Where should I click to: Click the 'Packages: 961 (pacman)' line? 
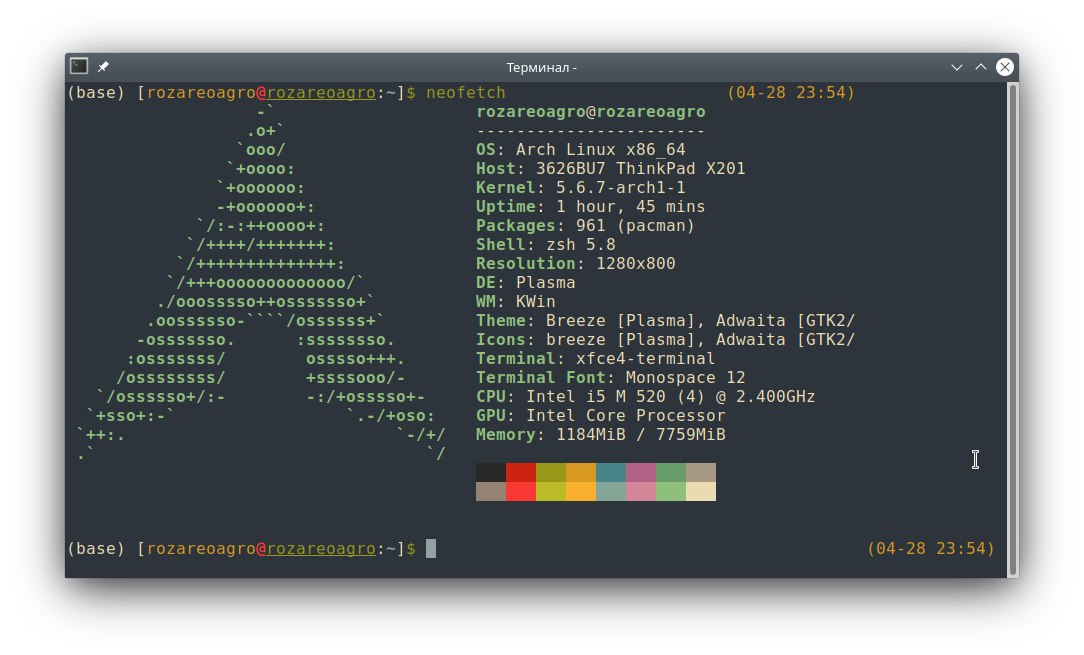pos(586,225)
